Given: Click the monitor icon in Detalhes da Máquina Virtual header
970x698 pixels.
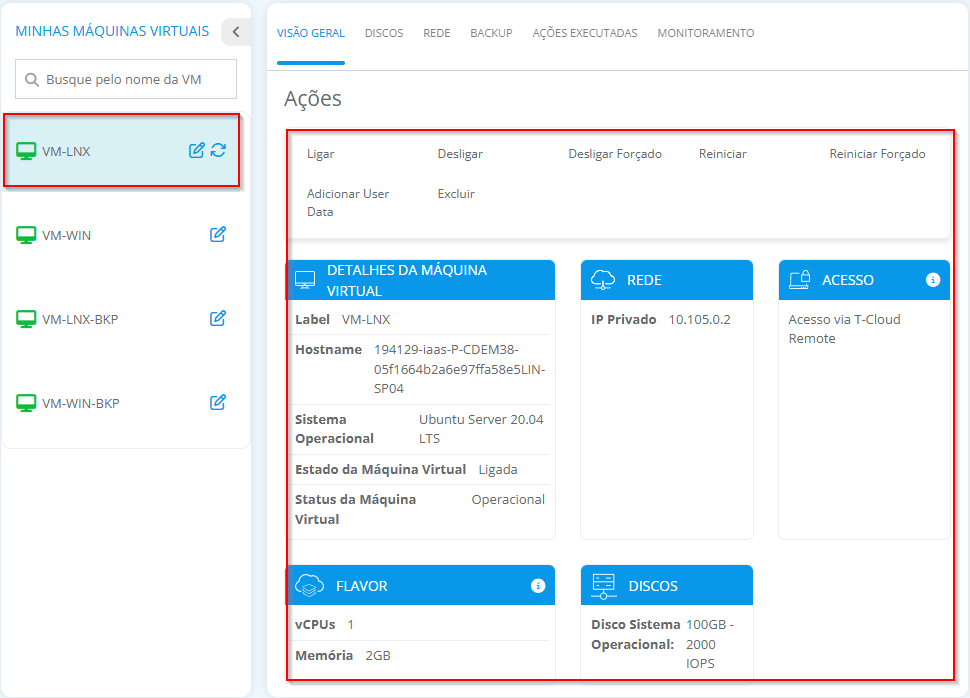Looking at the screenshot, I should 305,280.
